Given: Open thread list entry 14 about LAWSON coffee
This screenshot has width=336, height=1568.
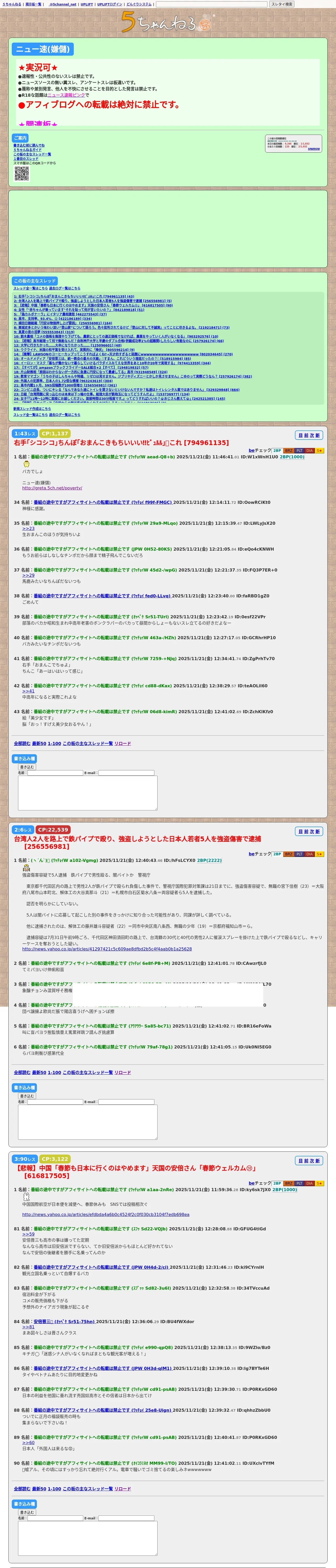Looking at the screenshot, I should (123, 354).
